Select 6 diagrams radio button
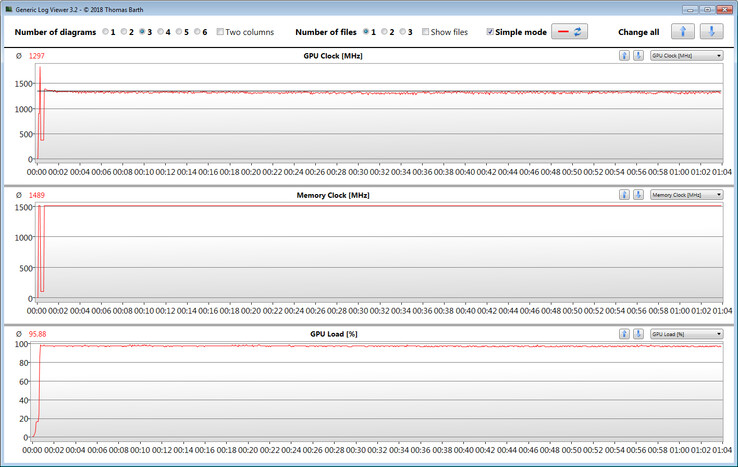 197,32
